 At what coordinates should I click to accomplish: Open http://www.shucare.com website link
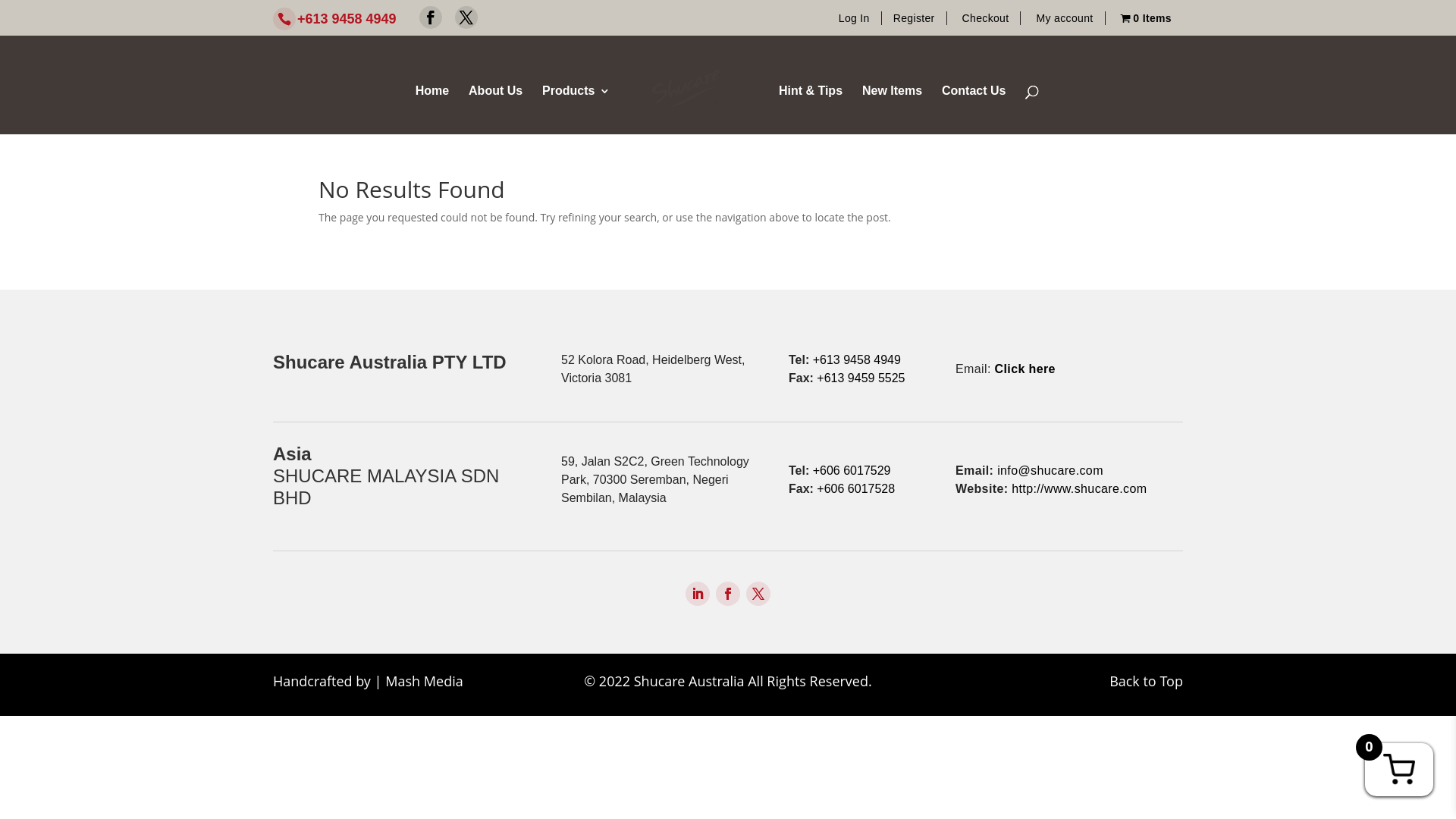(x=1079, y=488)
